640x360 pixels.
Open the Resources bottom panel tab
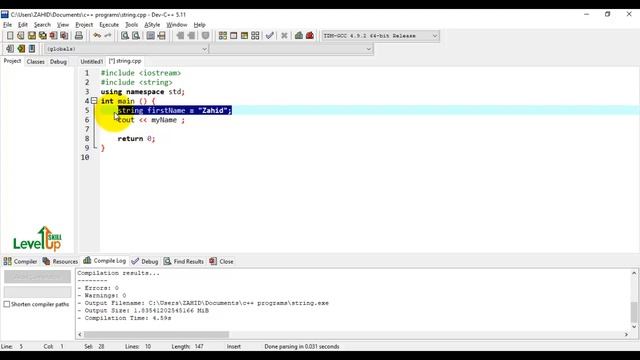pos(60,261)
